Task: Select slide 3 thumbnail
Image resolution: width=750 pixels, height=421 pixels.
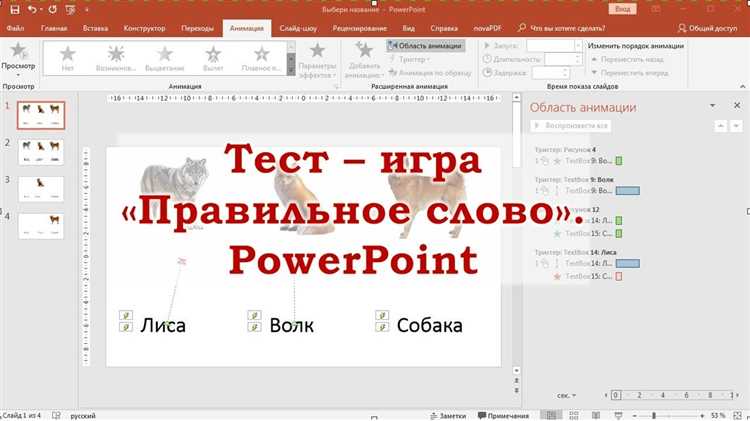Action: click(x=41, y=188)
